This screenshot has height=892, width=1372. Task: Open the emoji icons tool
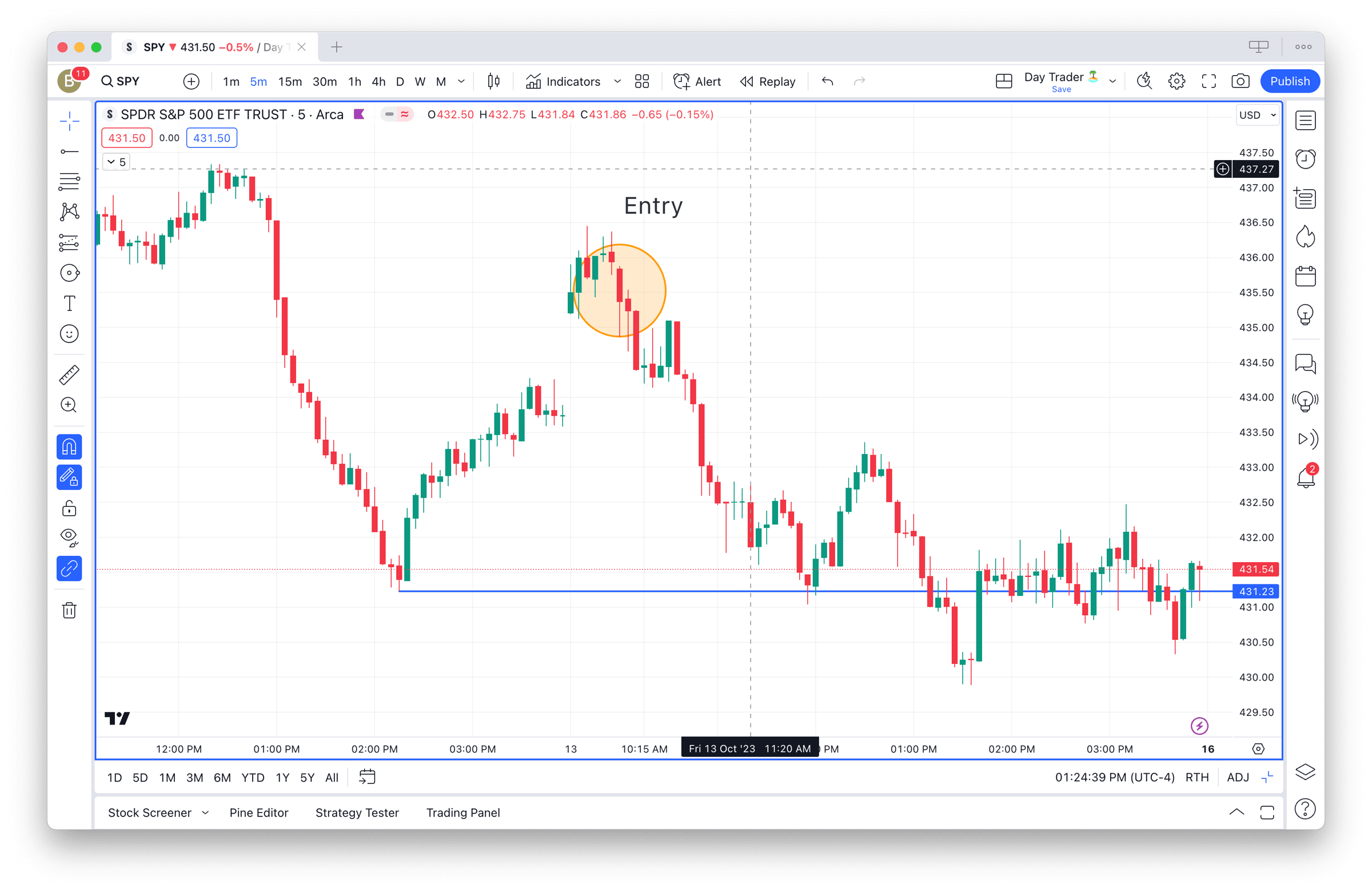69,334
